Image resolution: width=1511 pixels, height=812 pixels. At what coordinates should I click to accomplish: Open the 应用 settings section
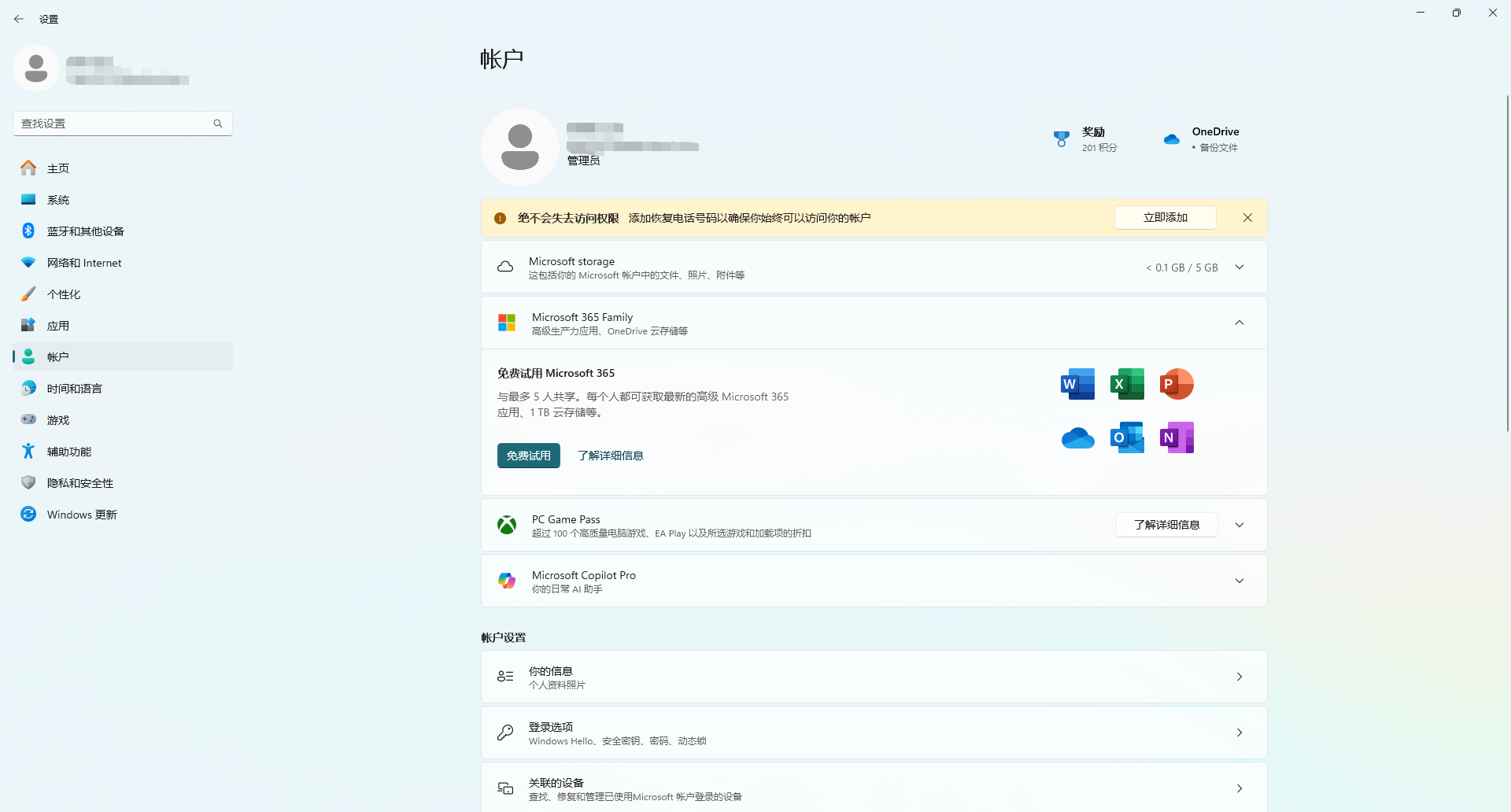tap(123, 326)
